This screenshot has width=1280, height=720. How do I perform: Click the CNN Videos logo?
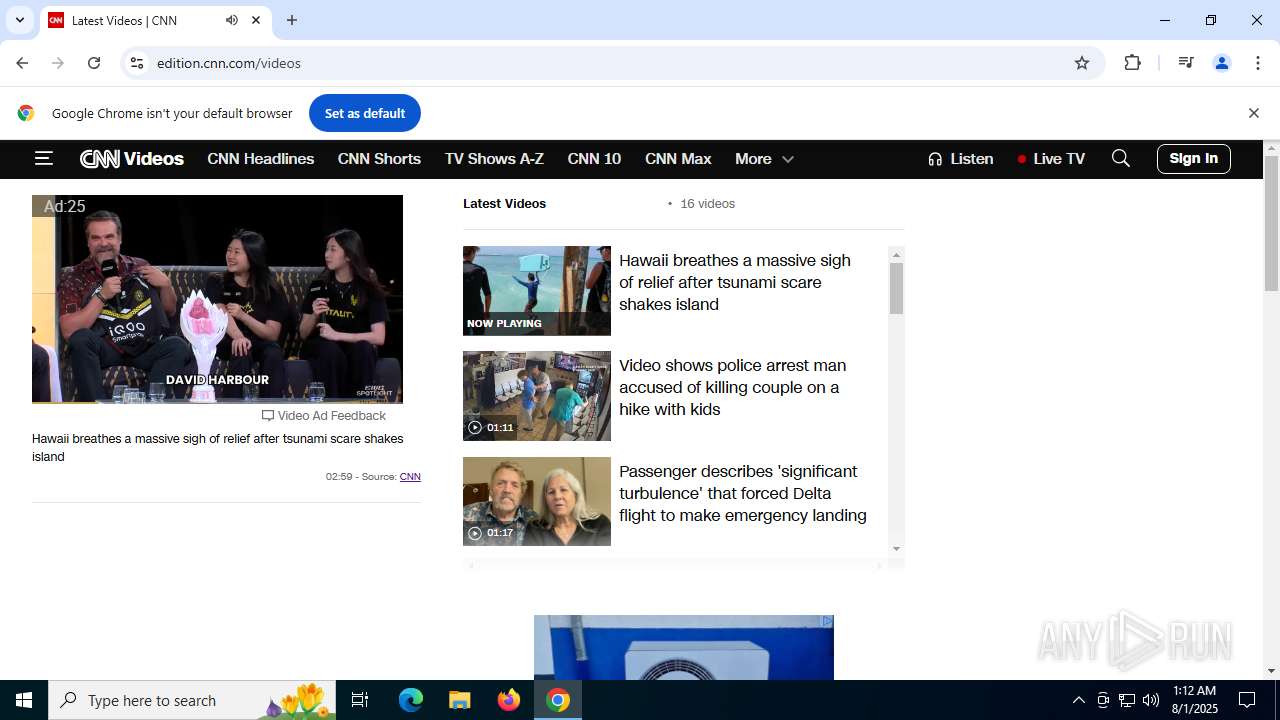coord(132,159)
